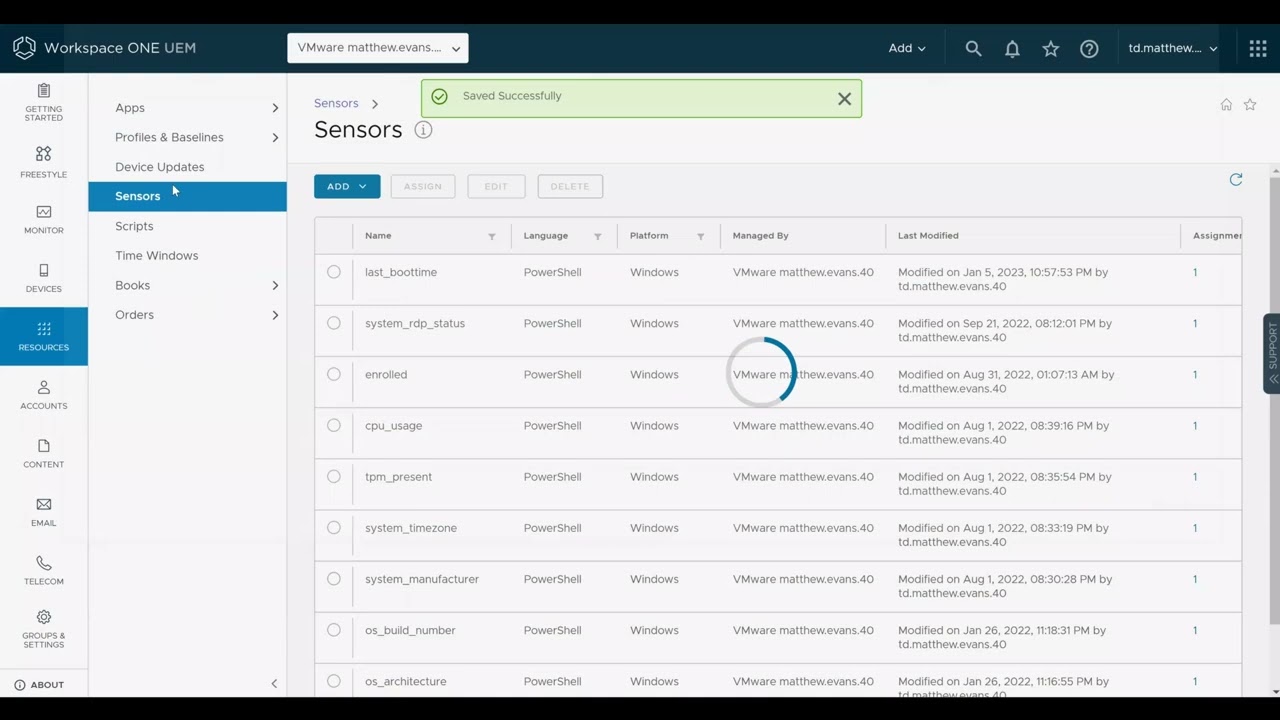Click the Sensors breadcrumb link

[336, 103]
